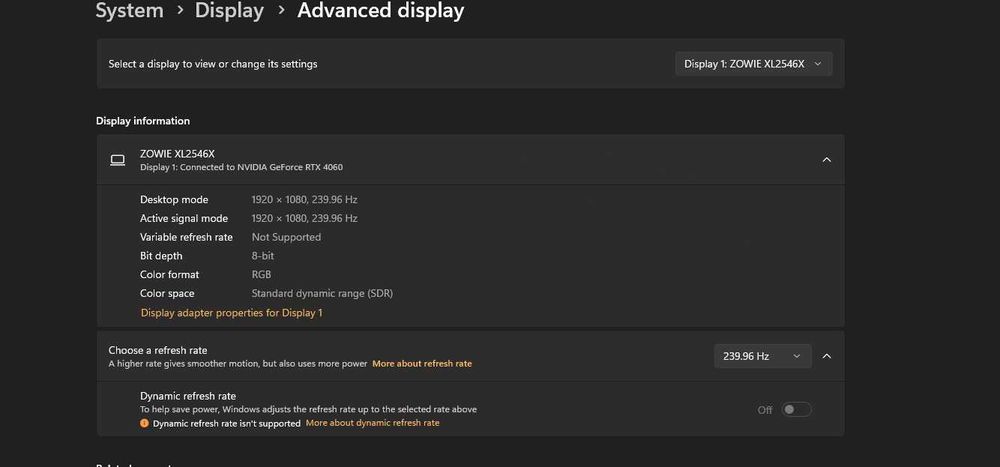Click Variable refresh rate Not Supported value
1000x467 pixels.
click(286, 237)
